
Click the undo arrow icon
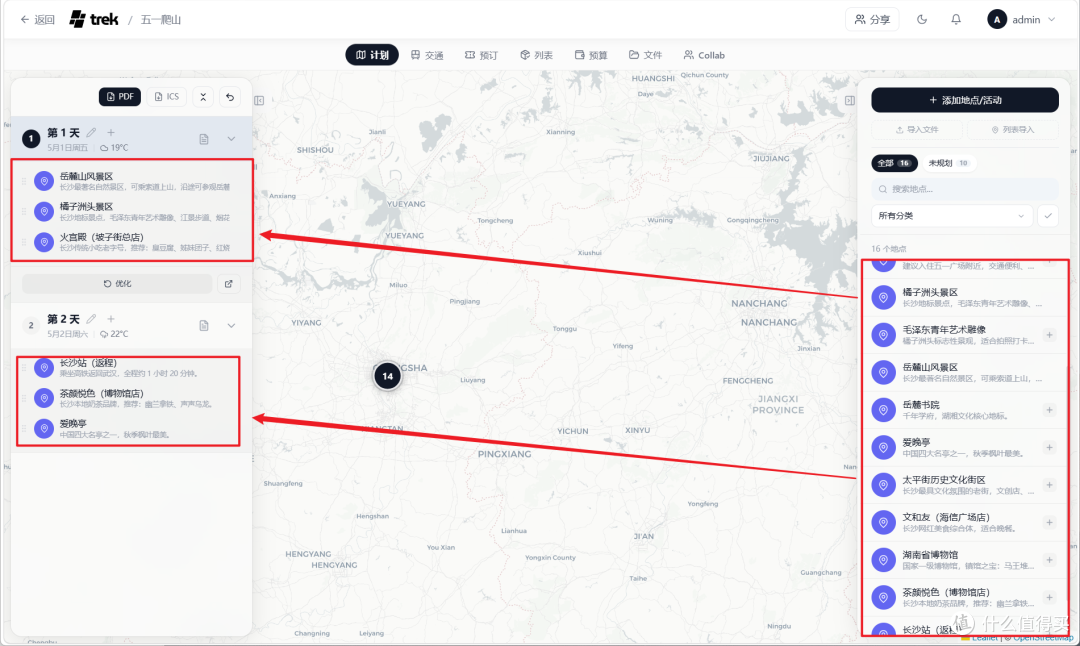point(230,97)
